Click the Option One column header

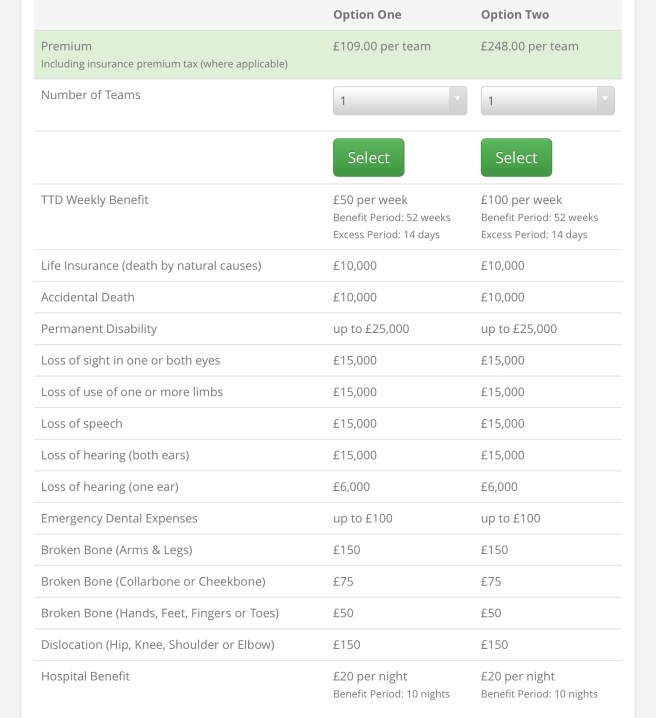tap(366, 15)
